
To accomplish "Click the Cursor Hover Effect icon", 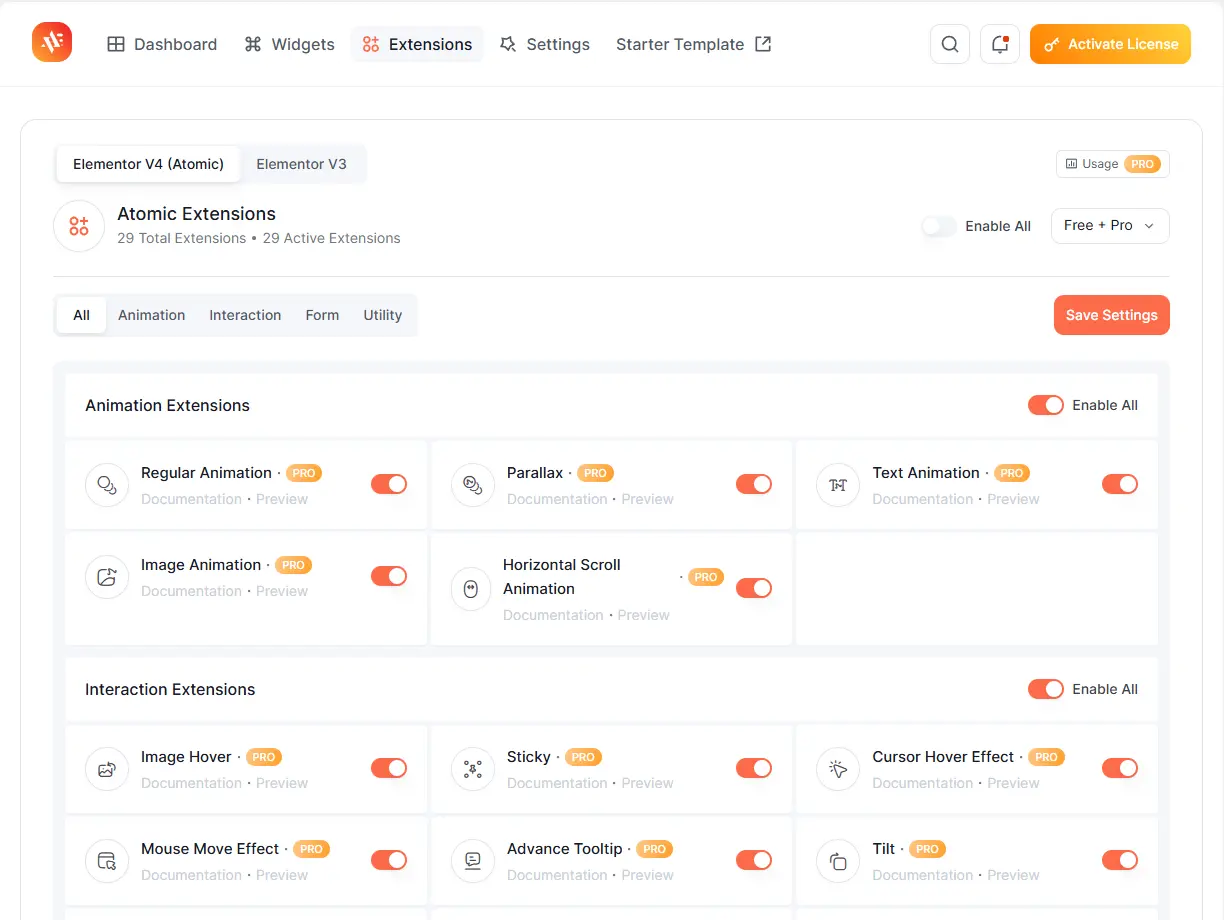I will pos(838,769).
